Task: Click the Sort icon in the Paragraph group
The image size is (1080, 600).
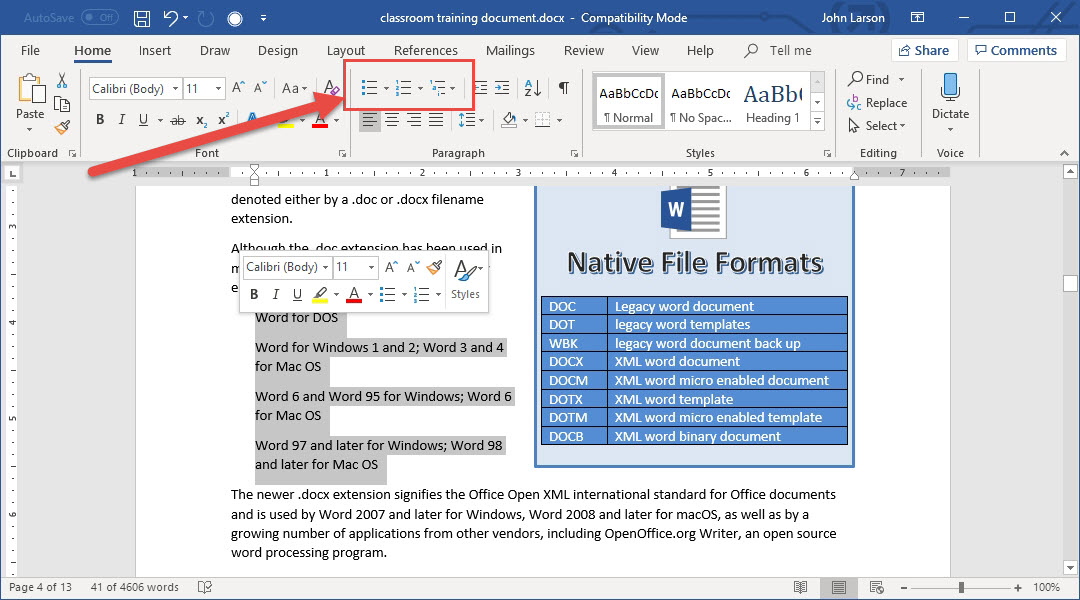Action: click(533, 89)
